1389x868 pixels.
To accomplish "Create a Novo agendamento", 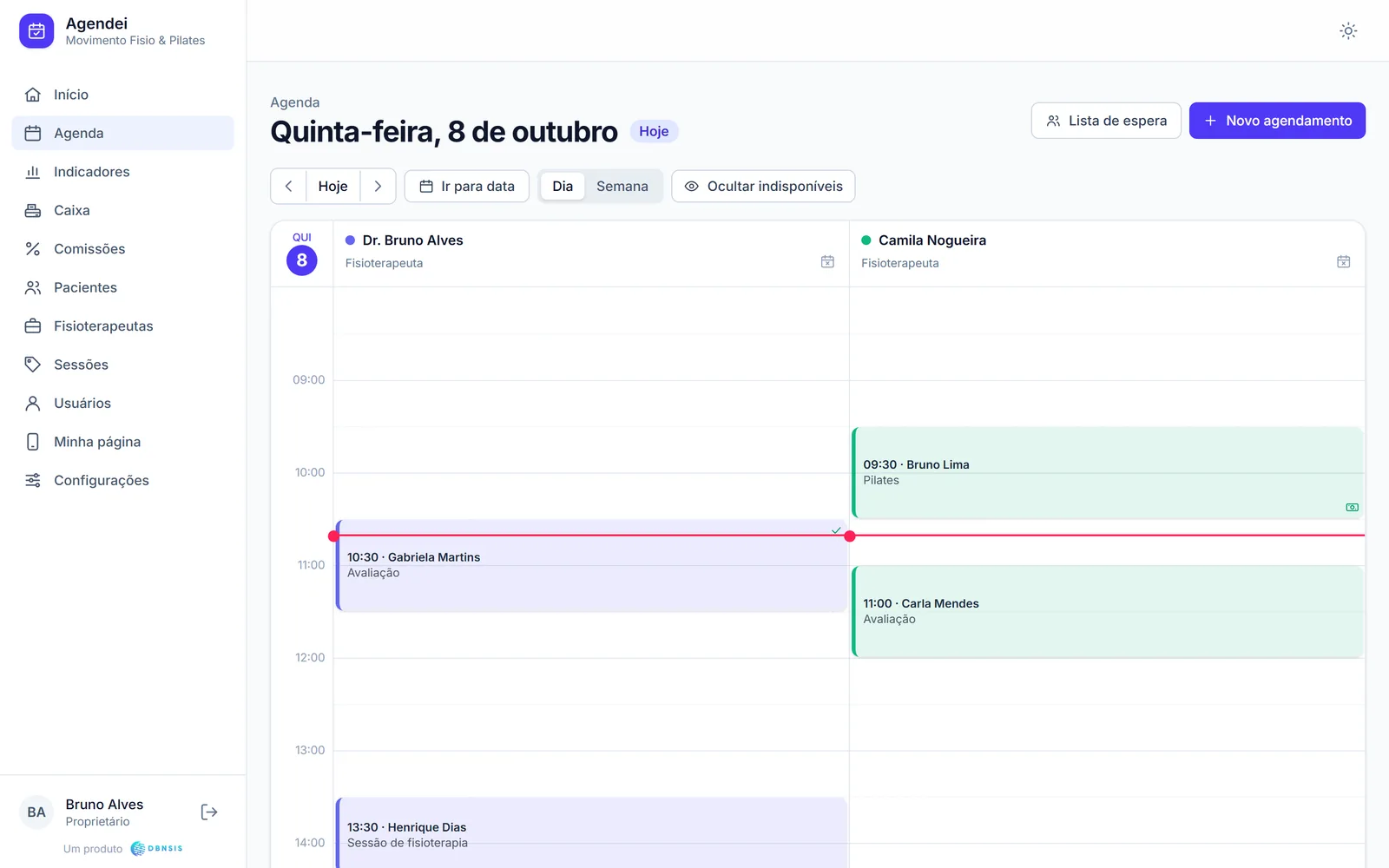I will (x=1277, y=121).
